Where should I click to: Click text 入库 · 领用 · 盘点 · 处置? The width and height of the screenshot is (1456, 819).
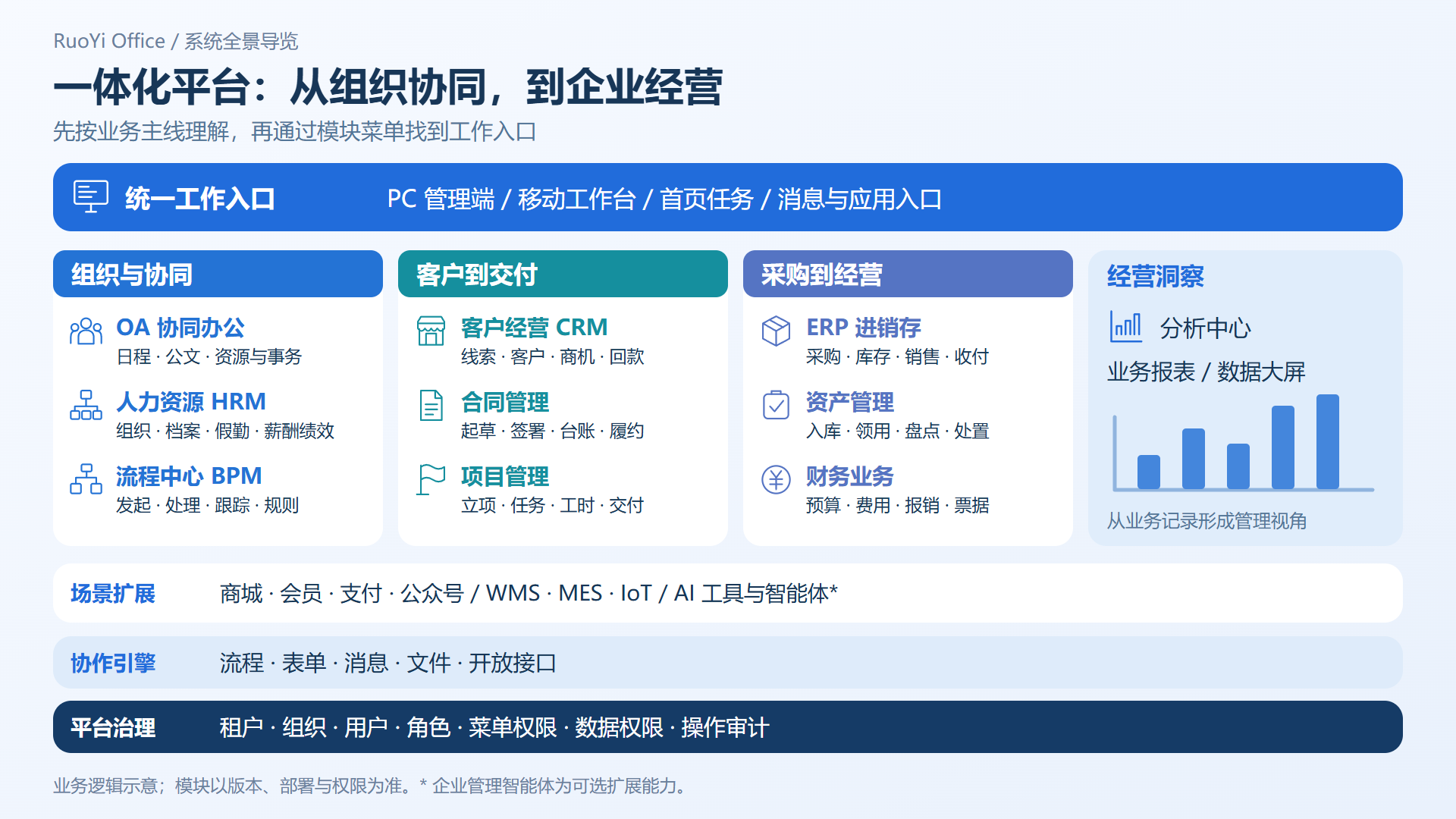(x=898, y=431)
